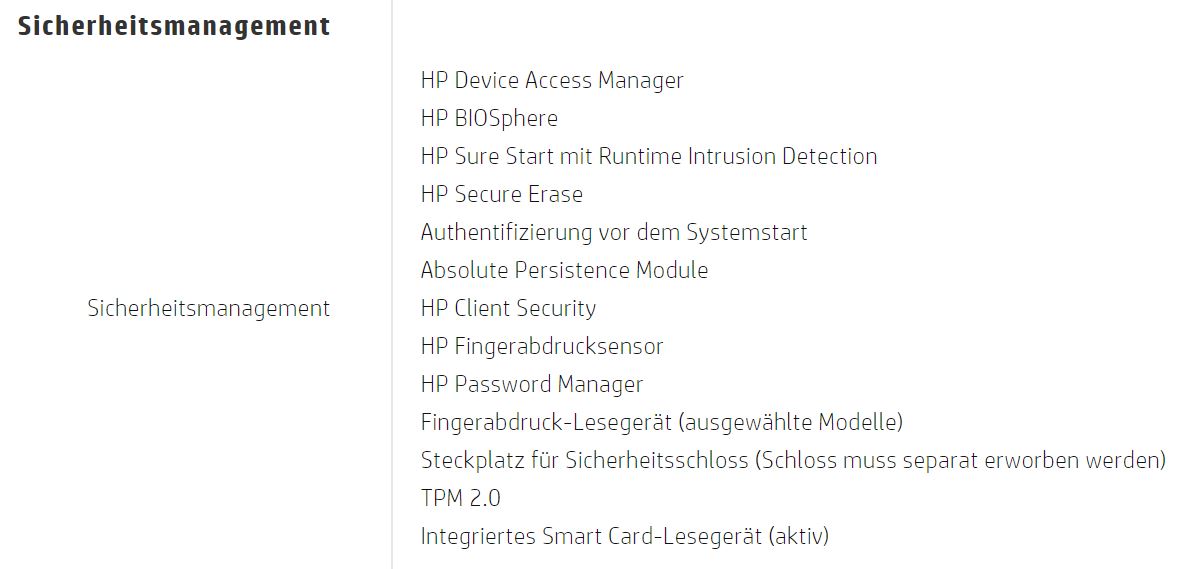Screen dimensions: 1198x569
Task: Click the vertical divider between table columns
Action: [392, 300]
